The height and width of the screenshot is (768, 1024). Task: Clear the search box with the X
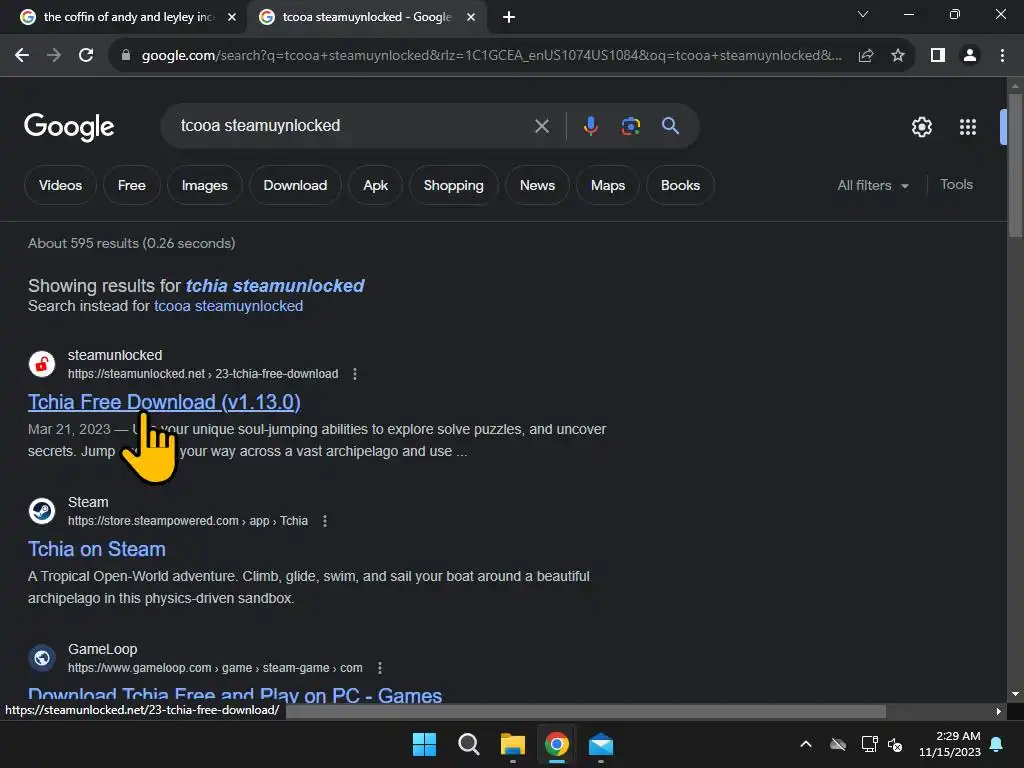point(542,126)
